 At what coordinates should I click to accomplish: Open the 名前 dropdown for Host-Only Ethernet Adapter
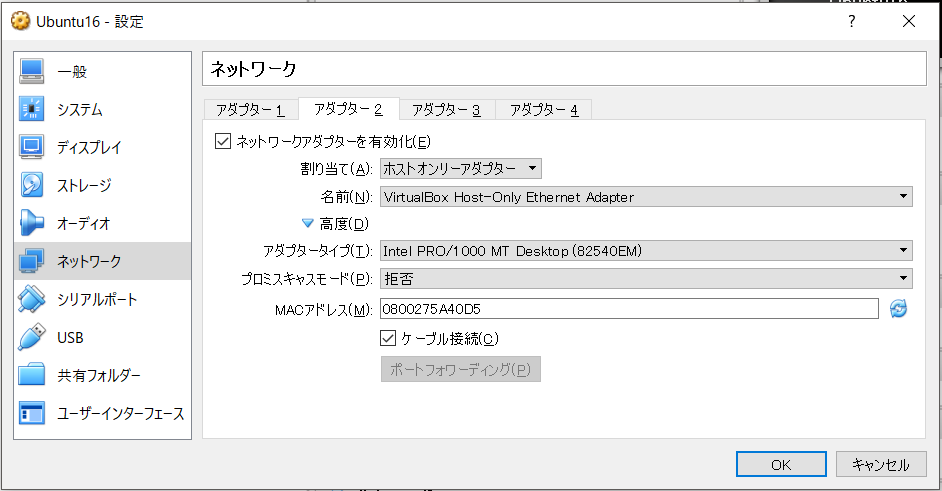coord(646,197)
